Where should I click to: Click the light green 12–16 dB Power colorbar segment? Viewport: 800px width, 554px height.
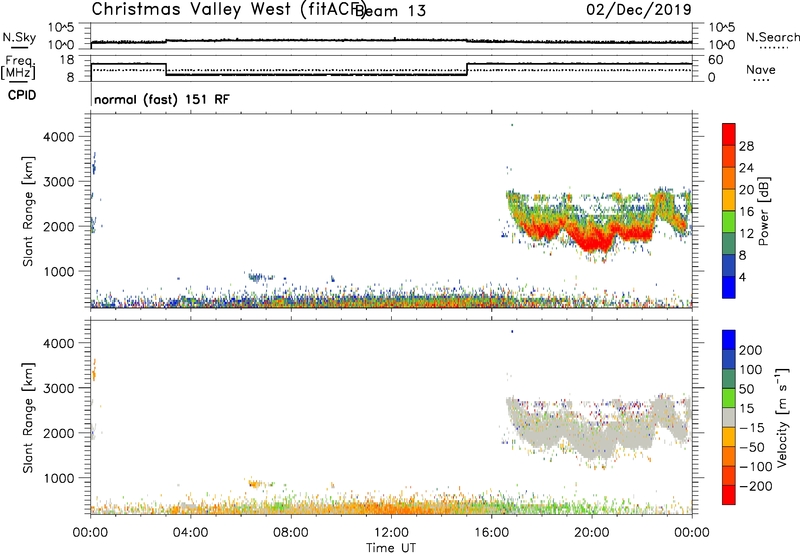coord(729,221)
